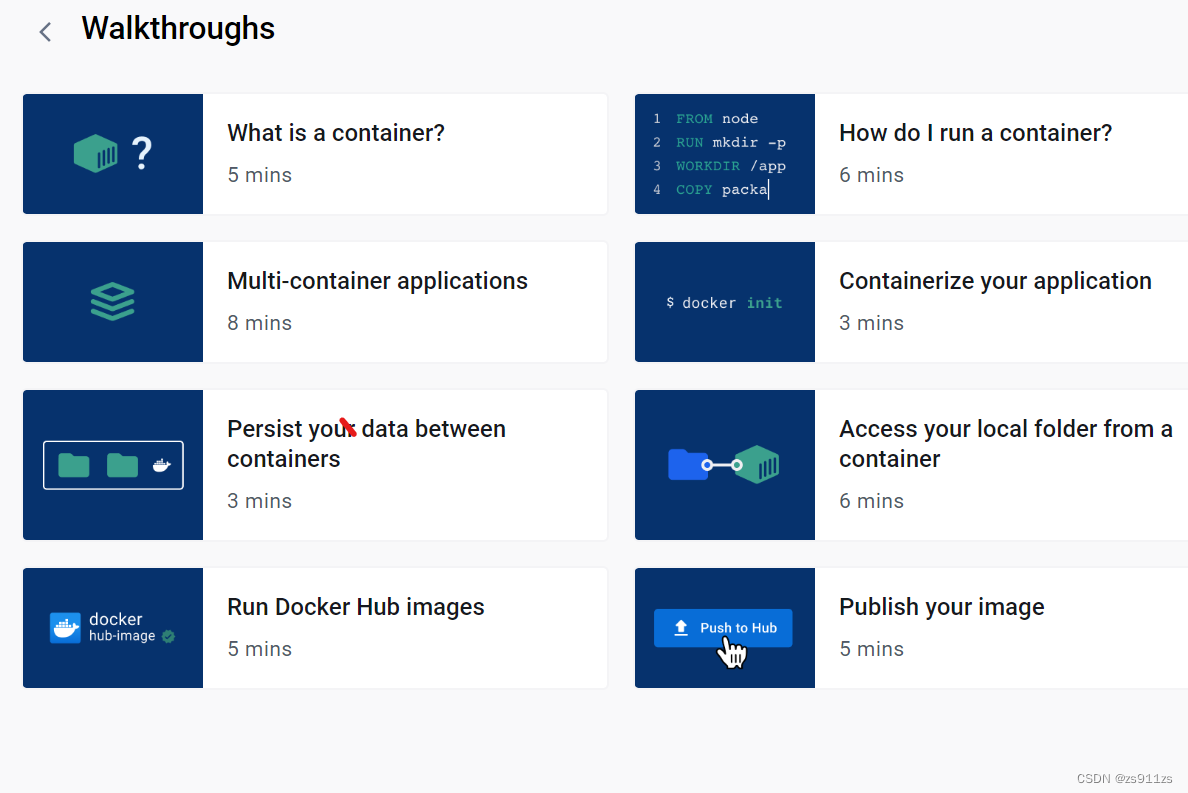Click the Walkthroughs page heading

(x=178, y=29)
